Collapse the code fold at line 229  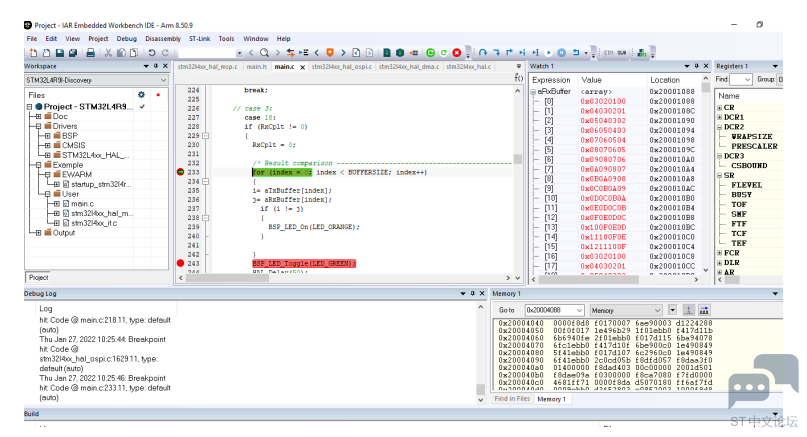[205, 136]
